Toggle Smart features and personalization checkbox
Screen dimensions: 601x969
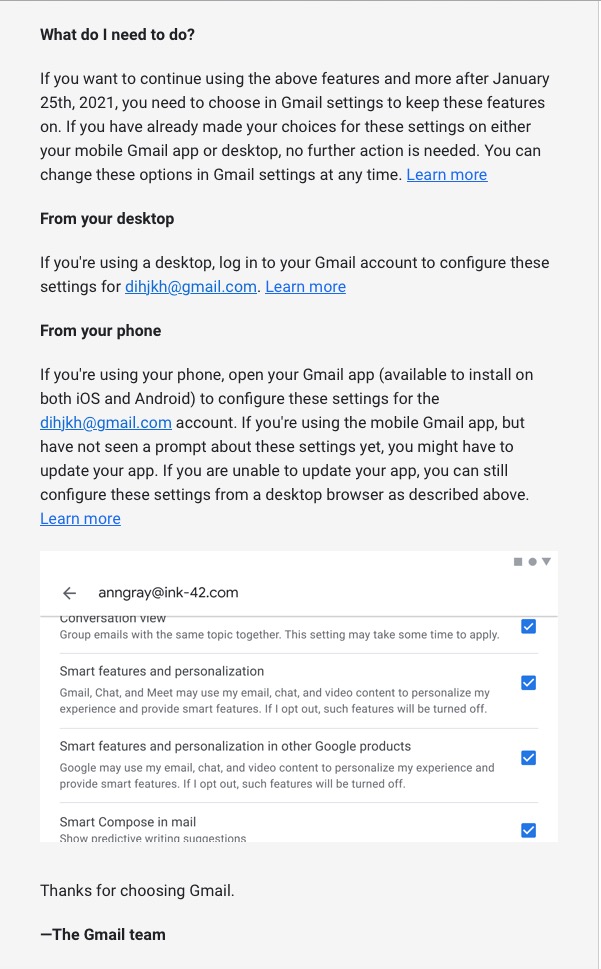(528, 683)
